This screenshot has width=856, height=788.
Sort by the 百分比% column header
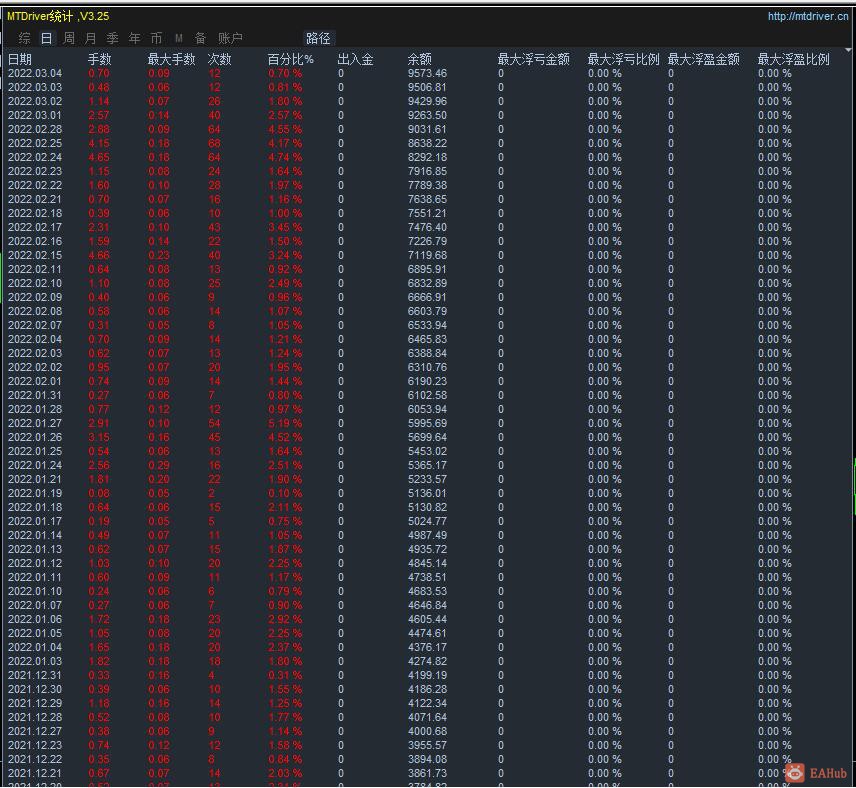[x=290, y=59]
